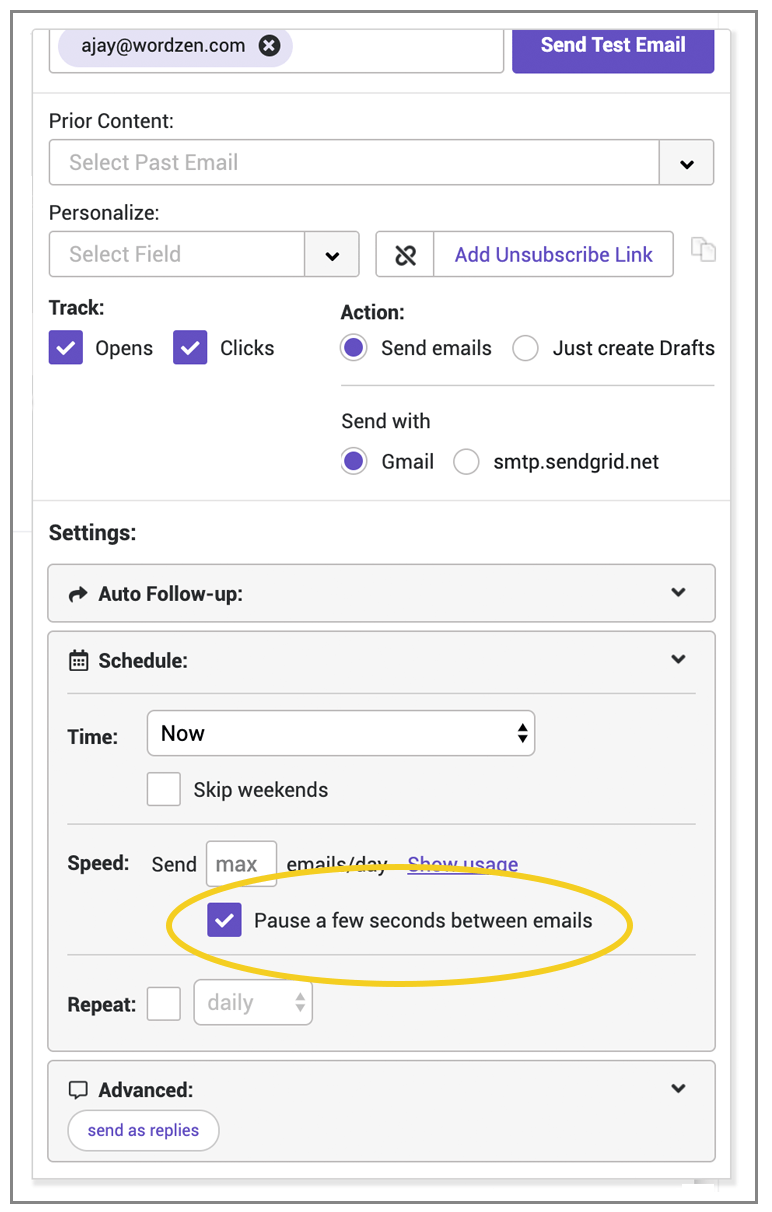
Task: Tick the Repeat checkbox
Action: click(164, 1003)
